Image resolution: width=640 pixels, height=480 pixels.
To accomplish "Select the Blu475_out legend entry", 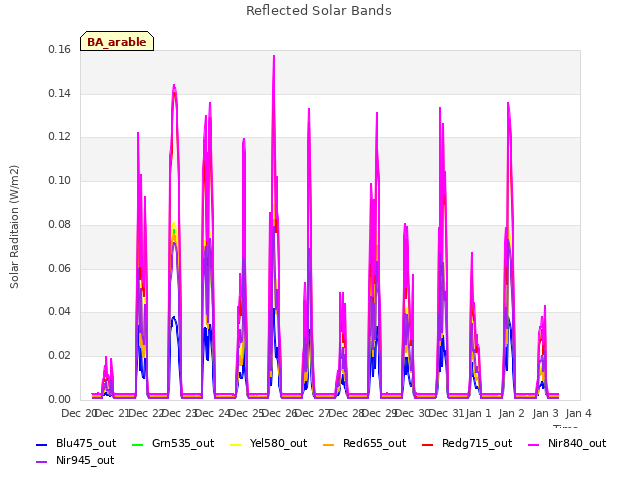I will point(76,444).
